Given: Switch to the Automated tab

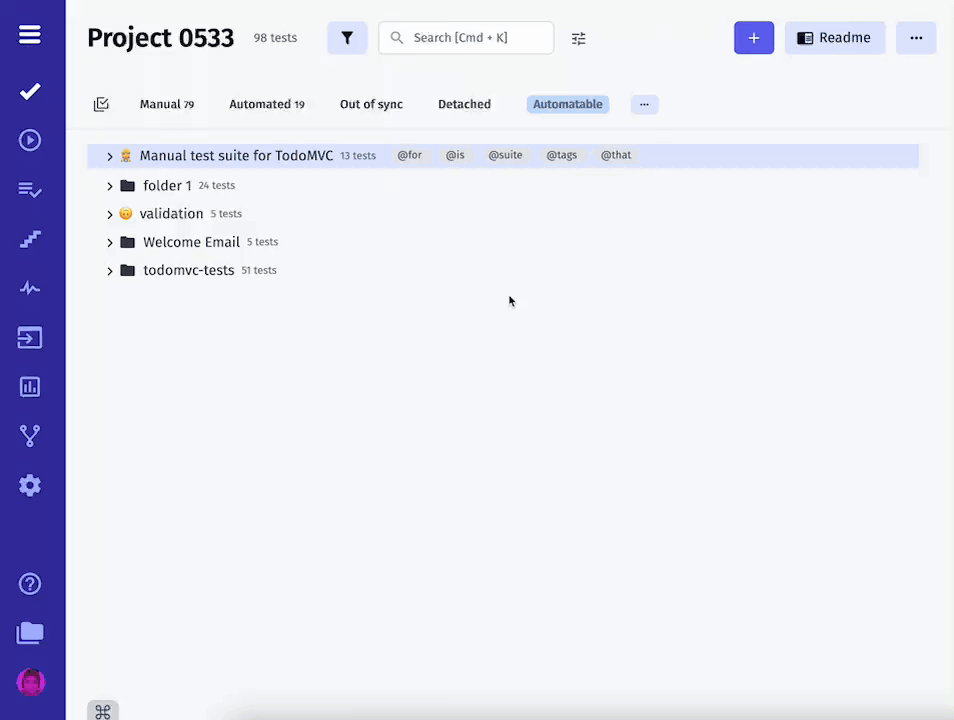Looking at the screenshot, I should [266, 104].
